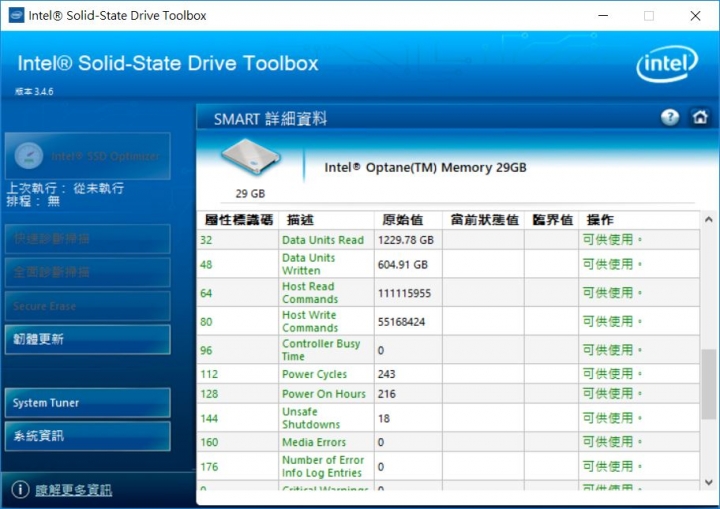Select the Data Units Read row
720x509 pixels.
click(x=448, y=240)
